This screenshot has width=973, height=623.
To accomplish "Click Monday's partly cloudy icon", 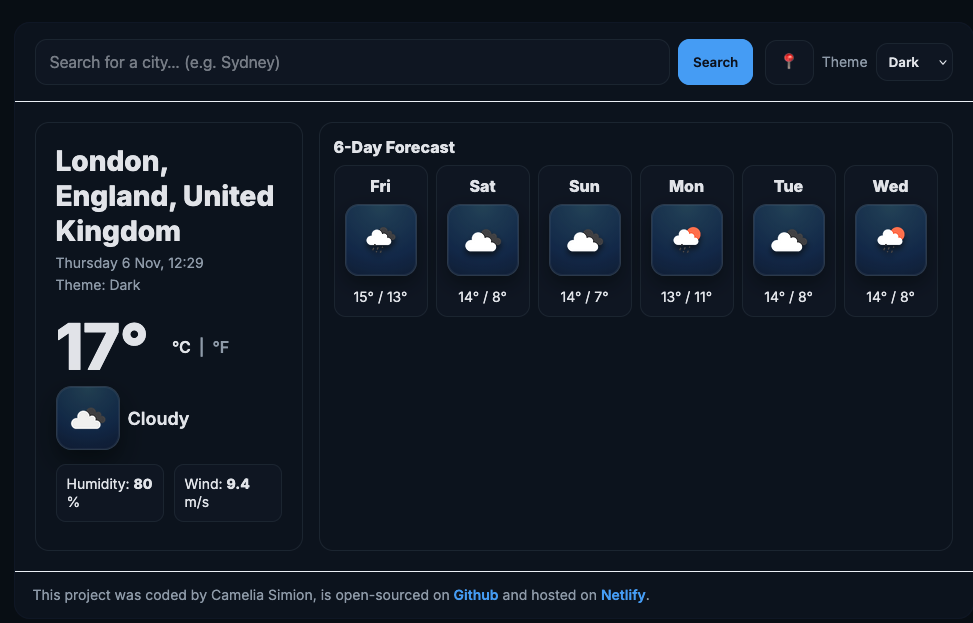I will pyautogui.click(x=686, y=239).
